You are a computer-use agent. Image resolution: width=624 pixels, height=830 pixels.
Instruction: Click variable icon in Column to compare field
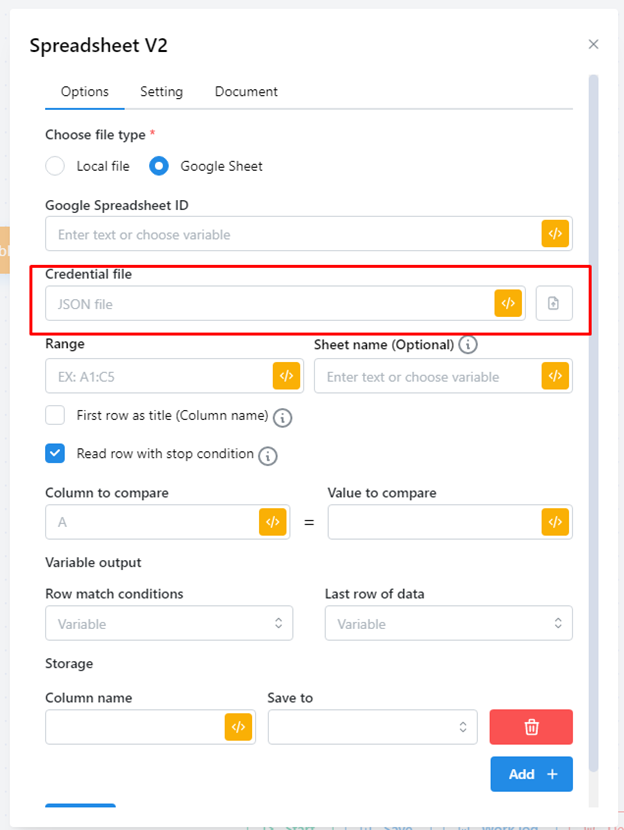click(x=272, y=522)
